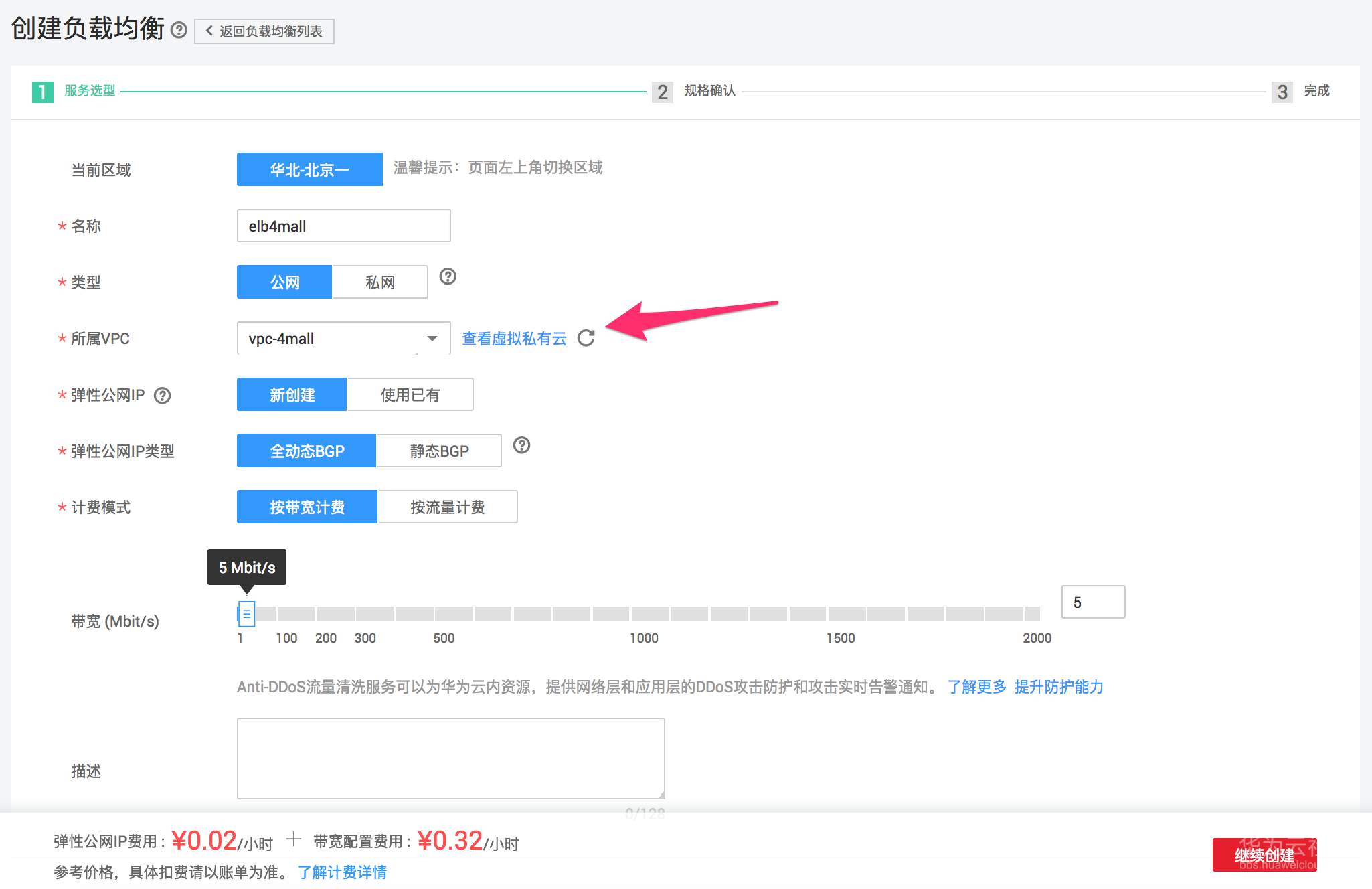Click the 继续创建 button

pos(1264,855)
